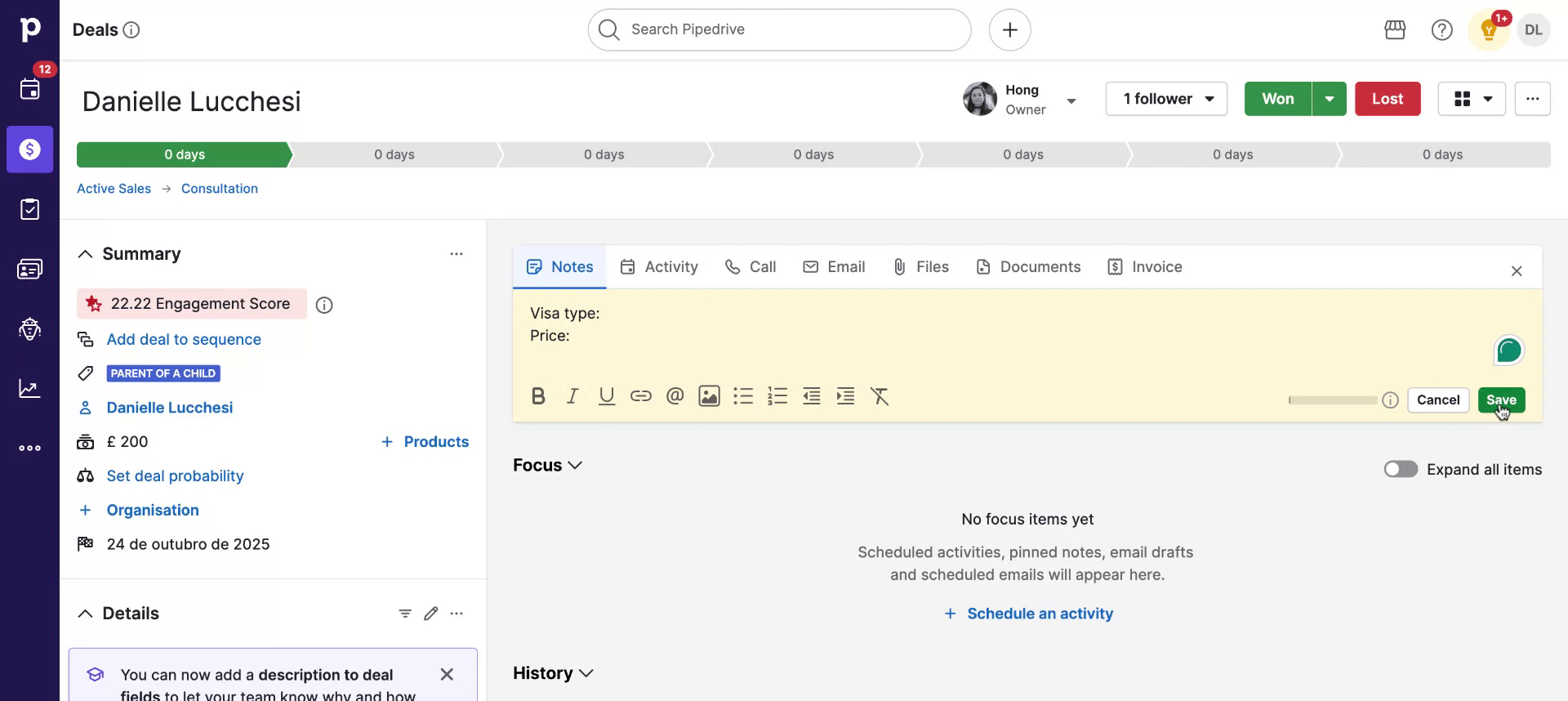The image size is (1568, 701).
Task: Click the note length progress bar
Action: (1333, 400)
